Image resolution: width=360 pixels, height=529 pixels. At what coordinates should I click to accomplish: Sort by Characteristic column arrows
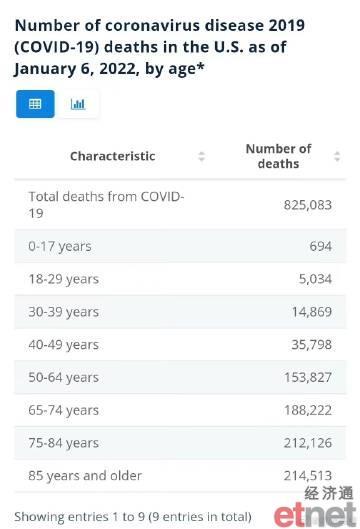pos(201,157)
